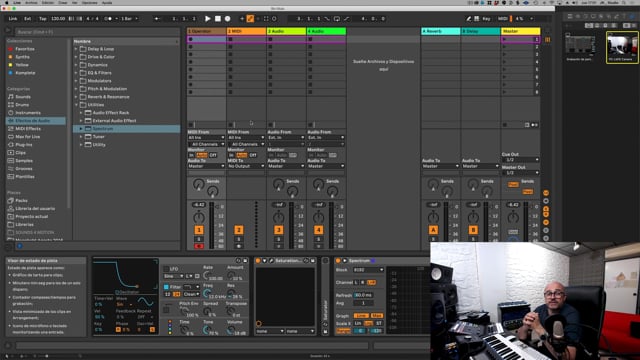640x360 pixels.
Task: Click the tempo field showing 120.00
Action: point(58,18)
